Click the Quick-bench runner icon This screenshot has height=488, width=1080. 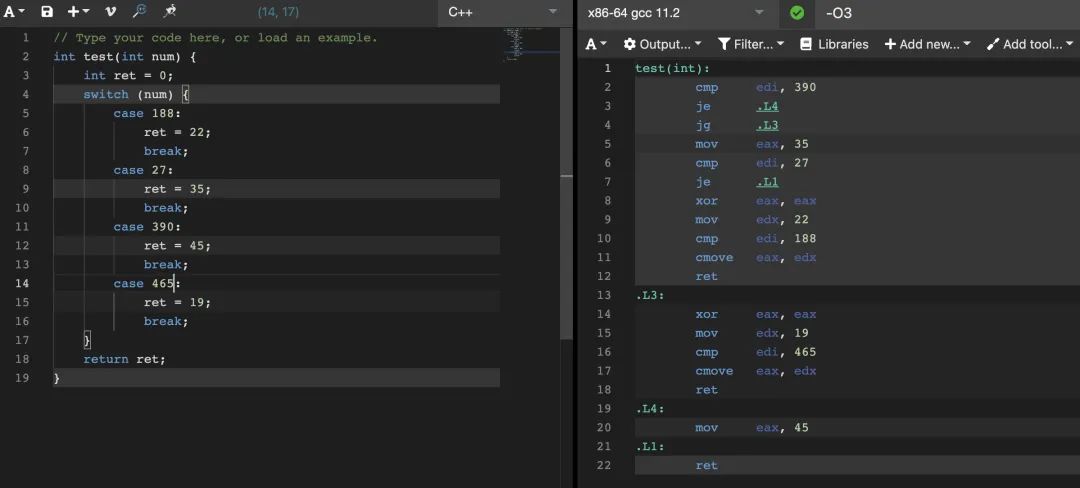pyautogui.click(x=170, y=12)
